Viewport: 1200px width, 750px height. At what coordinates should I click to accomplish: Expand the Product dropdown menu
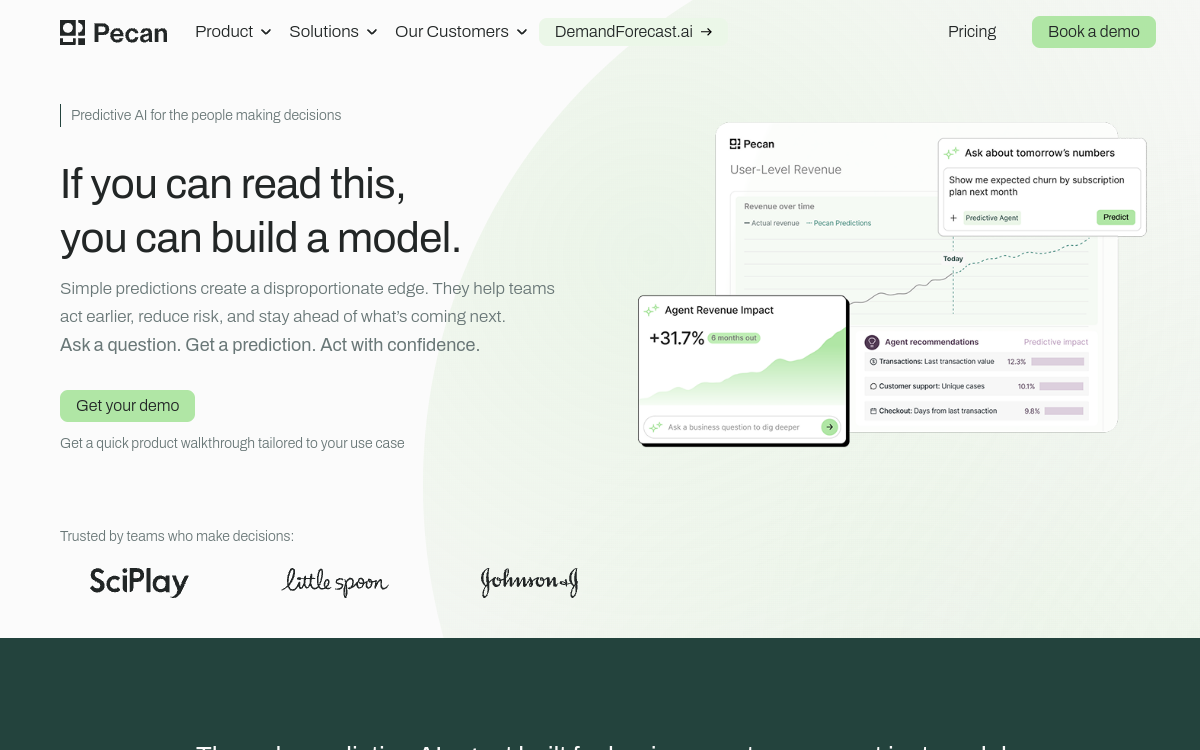pos(233,32)
